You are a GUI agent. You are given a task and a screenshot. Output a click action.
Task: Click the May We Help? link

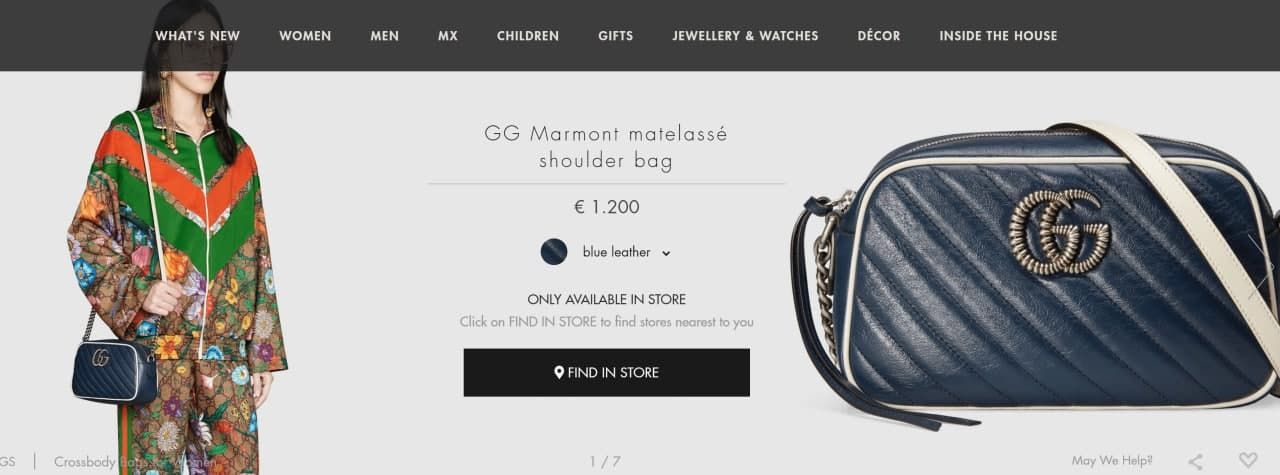(x=1112, y=461)
